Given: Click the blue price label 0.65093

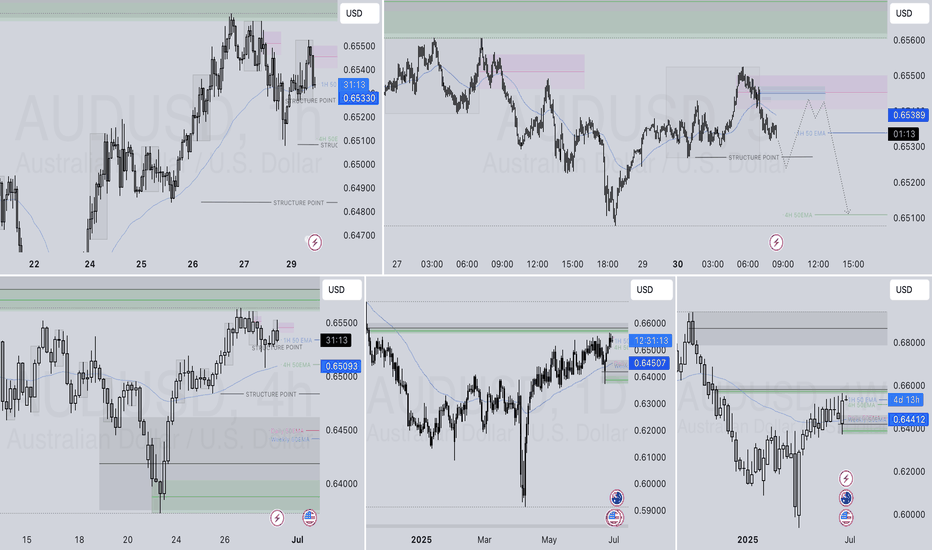Looking at the screenshot, I should (x=341, y=366).
